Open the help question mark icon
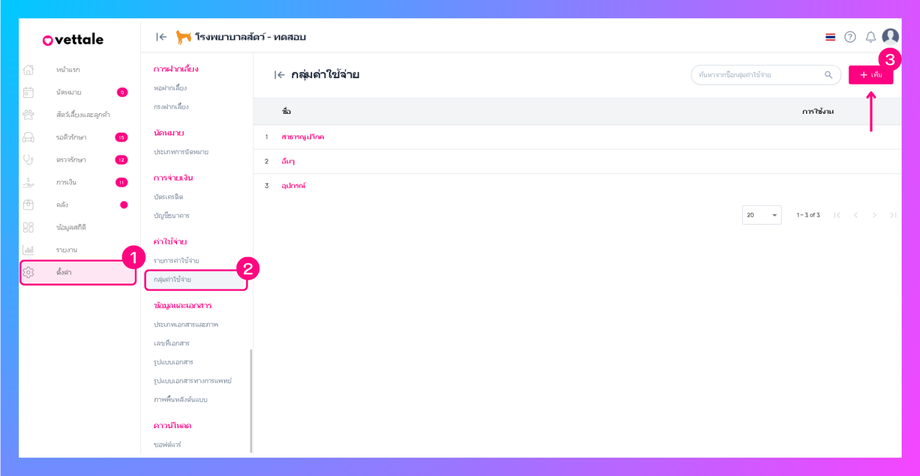 pyautogui.click(x=850, y=37)
